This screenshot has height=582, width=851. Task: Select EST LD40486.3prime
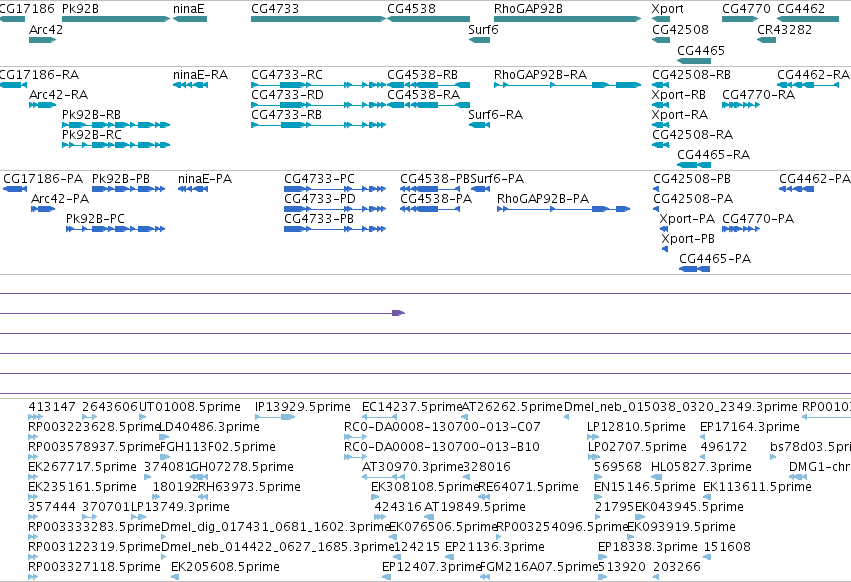coord(164,437)
